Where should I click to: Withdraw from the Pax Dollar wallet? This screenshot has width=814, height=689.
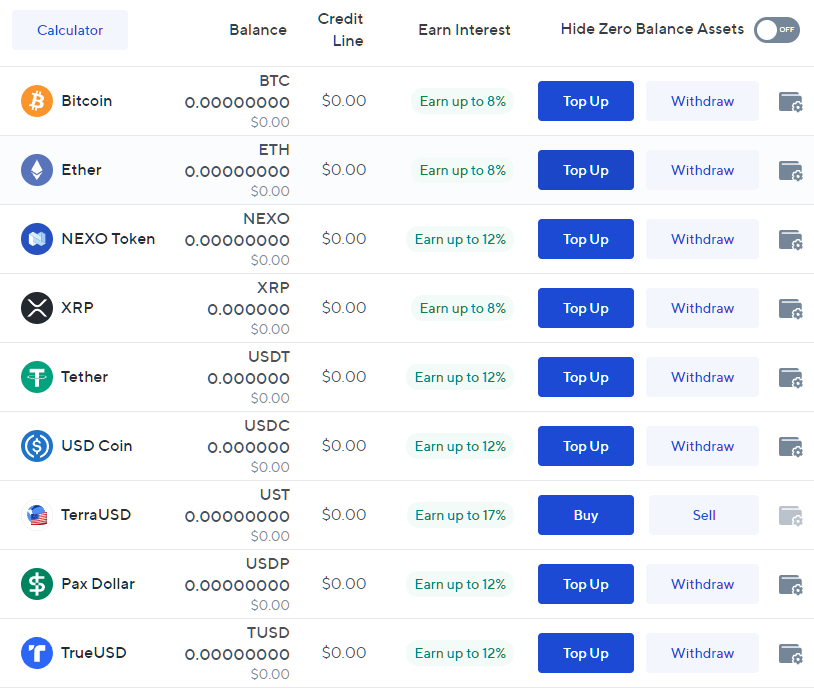point(702,584)
